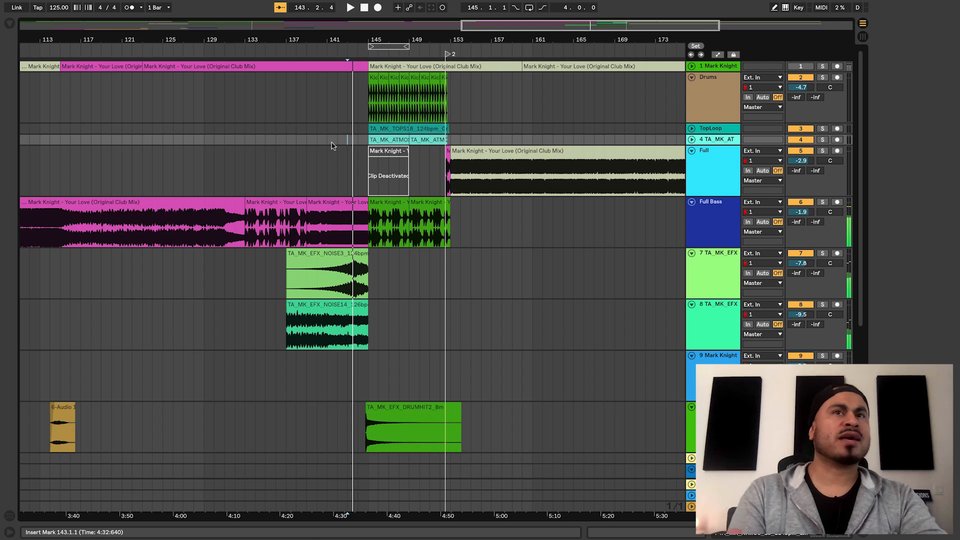Image resolution: width=960 pixels, height=540 pixels.
Task: Open Drums Ext. In input dropdown
Action: coord(762,78)
